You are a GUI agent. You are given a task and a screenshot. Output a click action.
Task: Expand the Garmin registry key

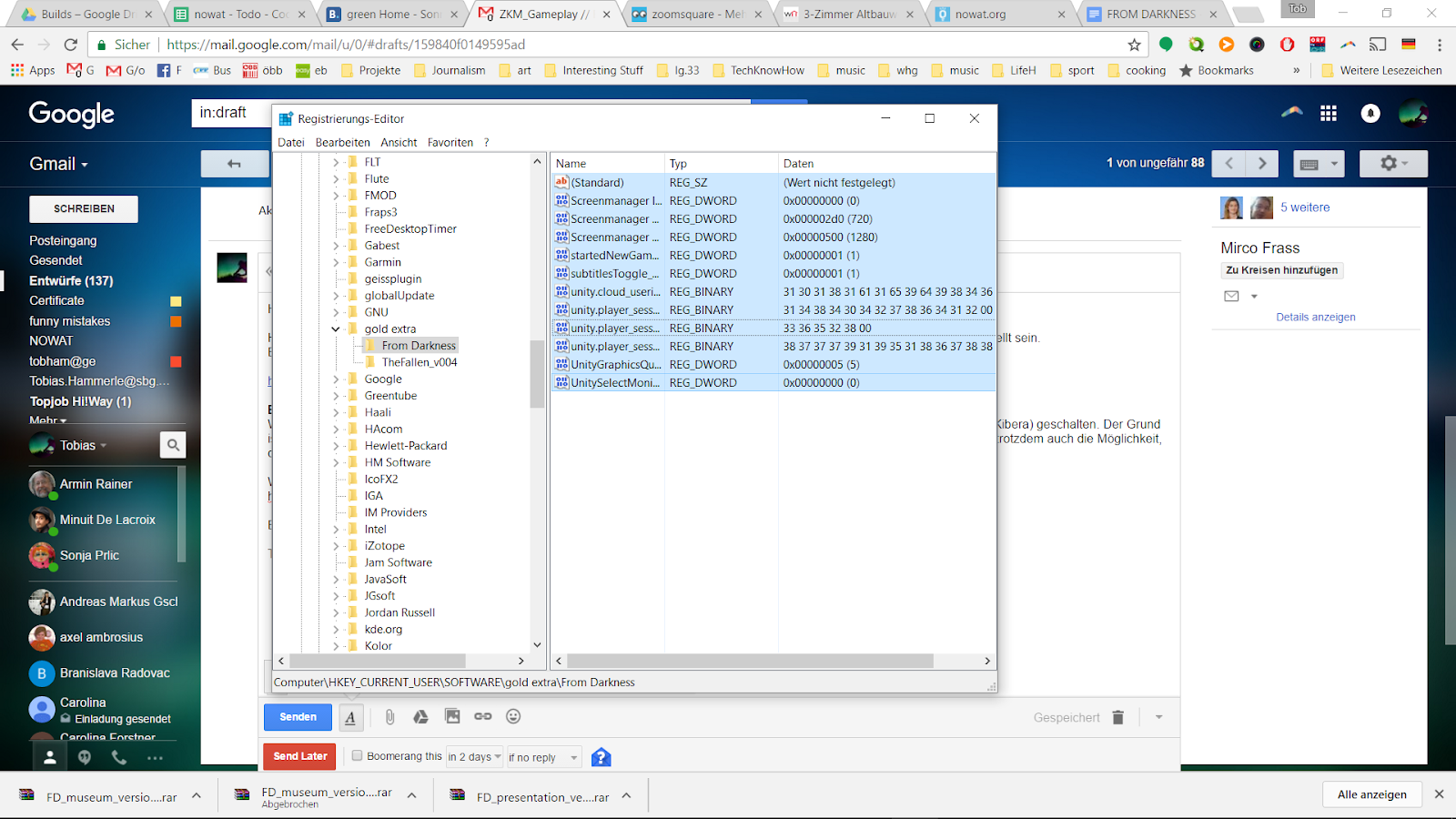336,262
